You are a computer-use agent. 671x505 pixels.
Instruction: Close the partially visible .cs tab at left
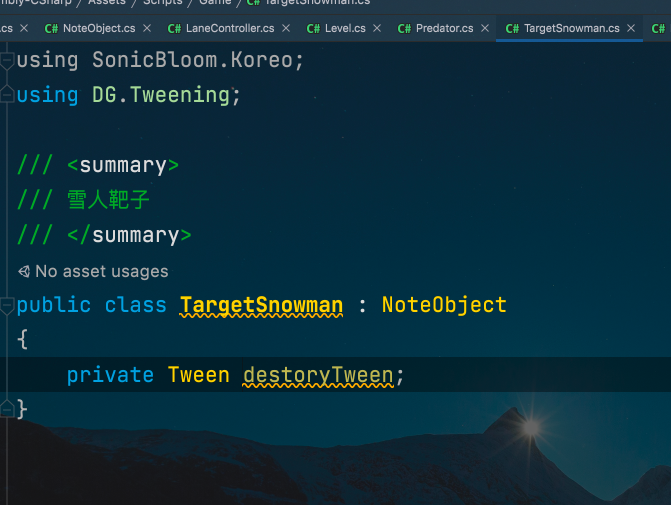tap(24, 28)
